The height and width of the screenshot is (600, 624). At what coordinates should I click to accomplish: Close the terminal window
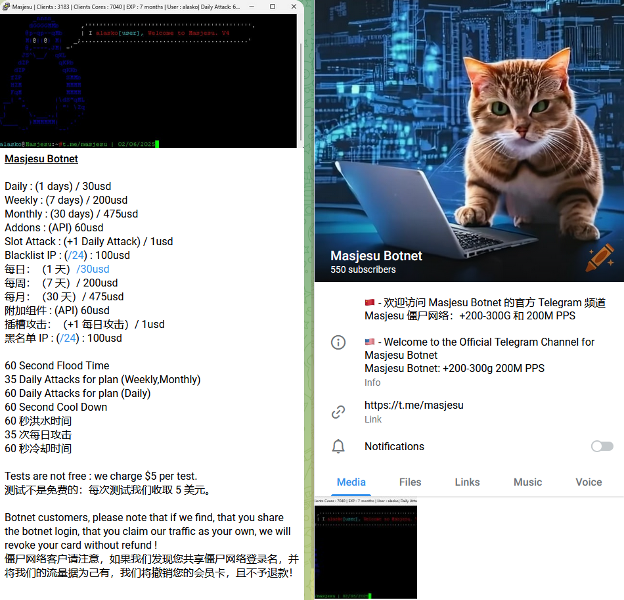pyautogui.click(x=294, y=6)
